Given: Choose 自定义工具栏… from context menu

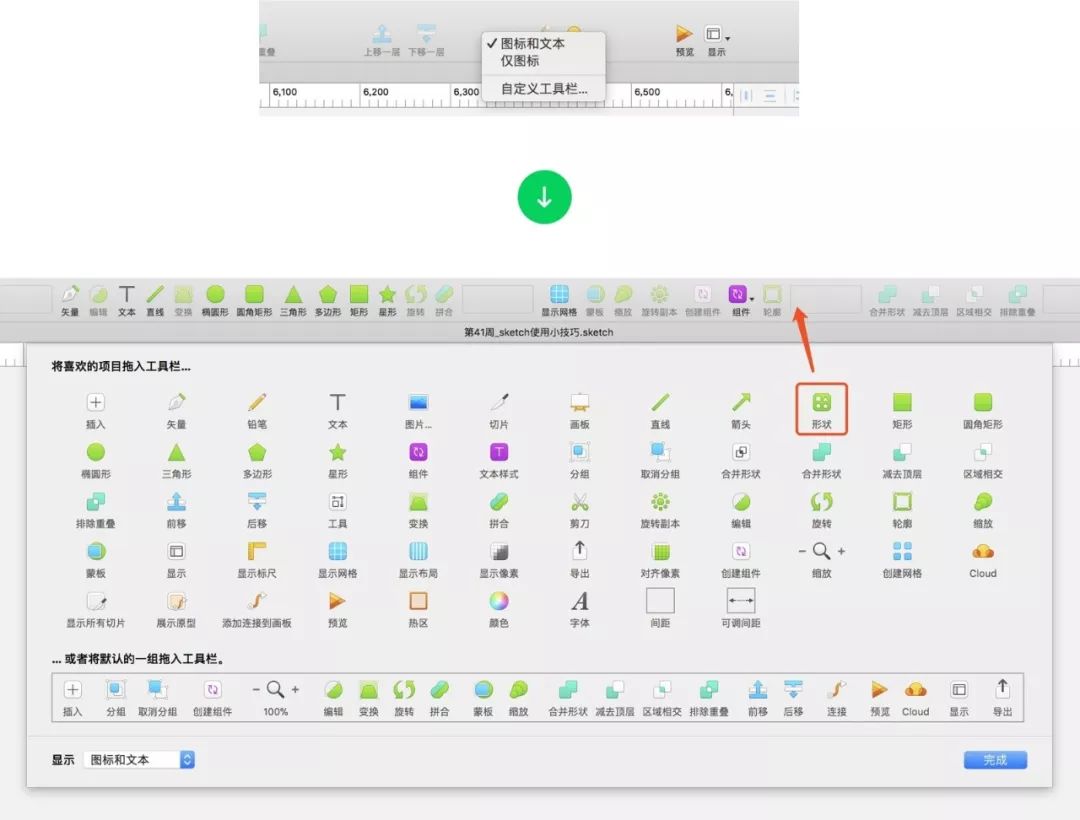Looking at the screenshot, I should [543, 89].
